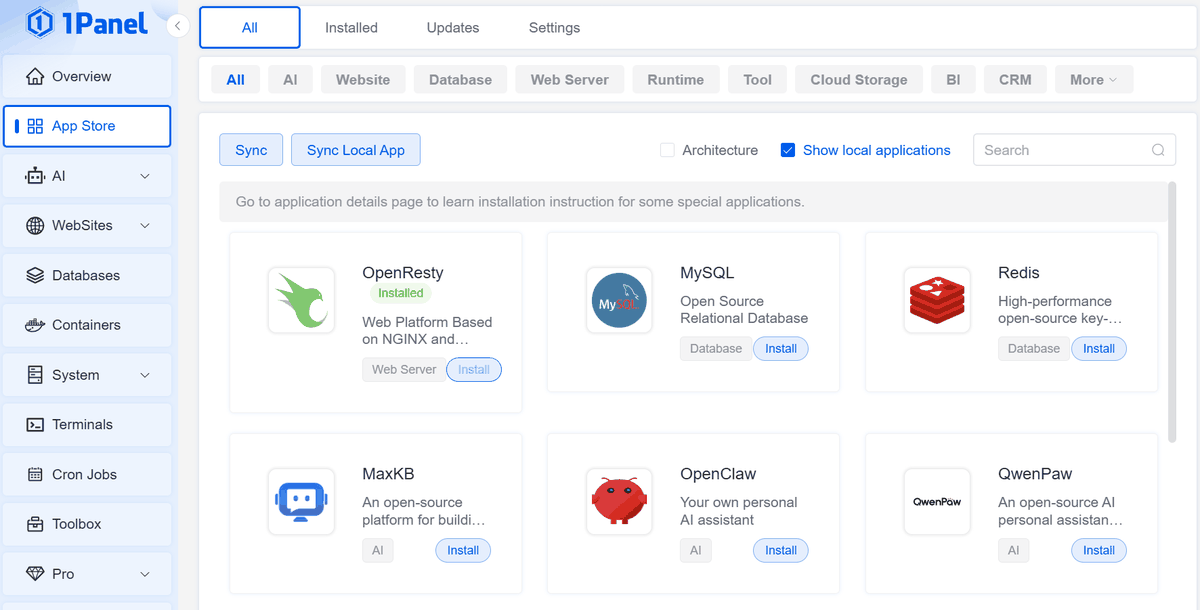Open the OpenClaw app logo
The height and width of the screenshot is (610, 1200).
(x=619, y=501)
